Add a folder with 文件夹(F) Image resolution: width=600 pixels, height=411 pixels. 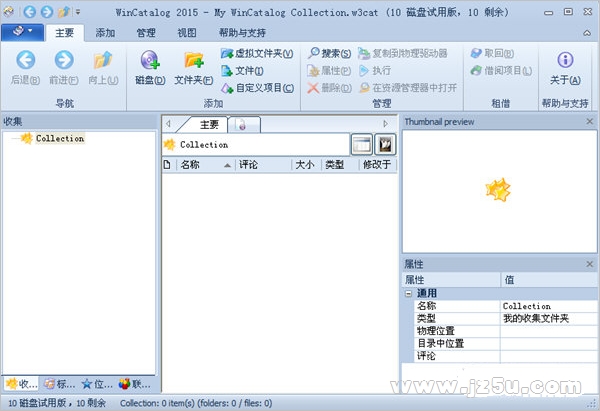194,68
